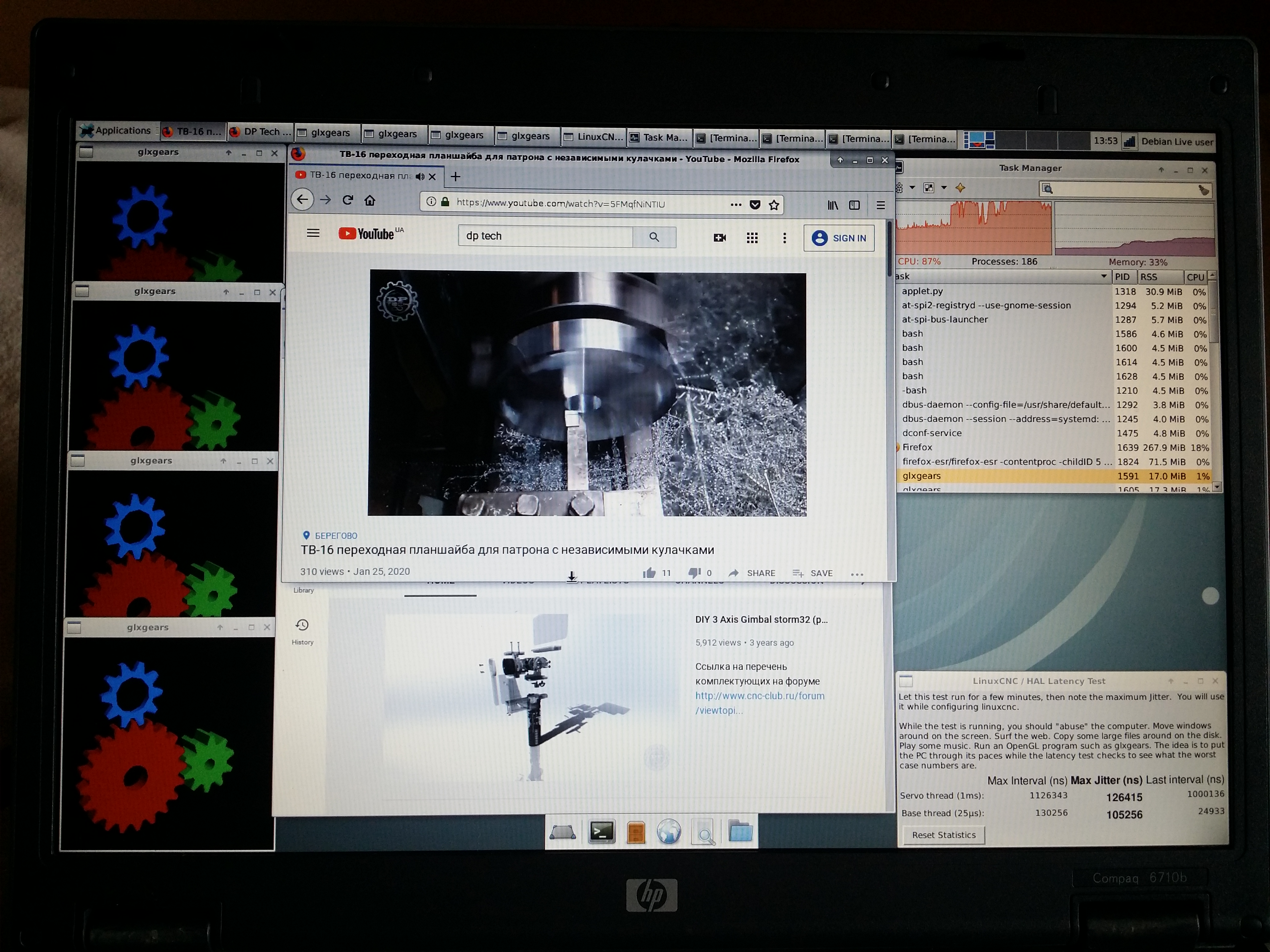Image resolution: width=1270 pixels, height=952 pixels.
Task: Open Task Manager identify window star icon
Action: [x=960, y=188]
